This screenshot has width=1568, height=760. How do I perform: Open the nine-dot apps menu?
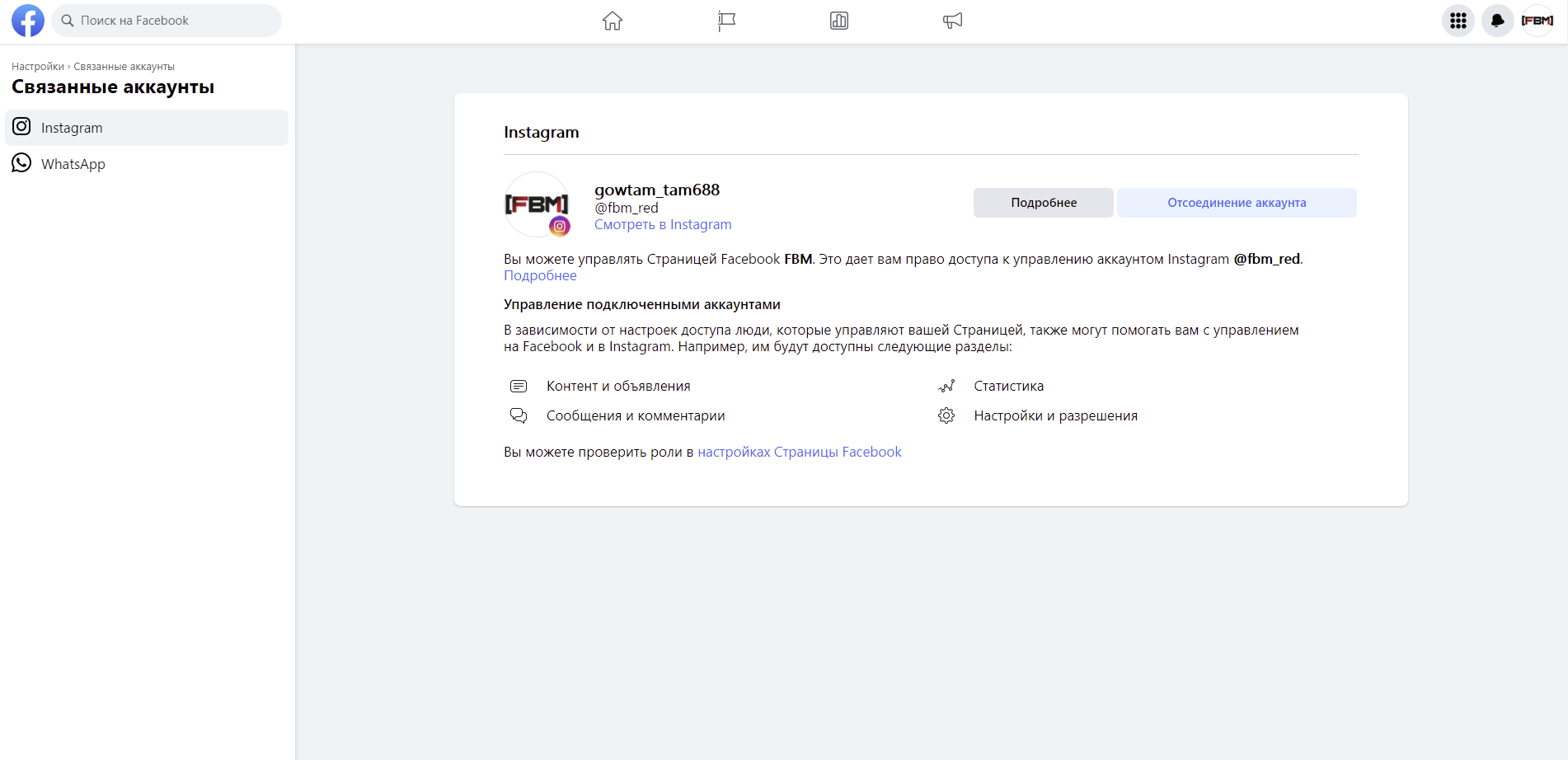(1458, 21)
